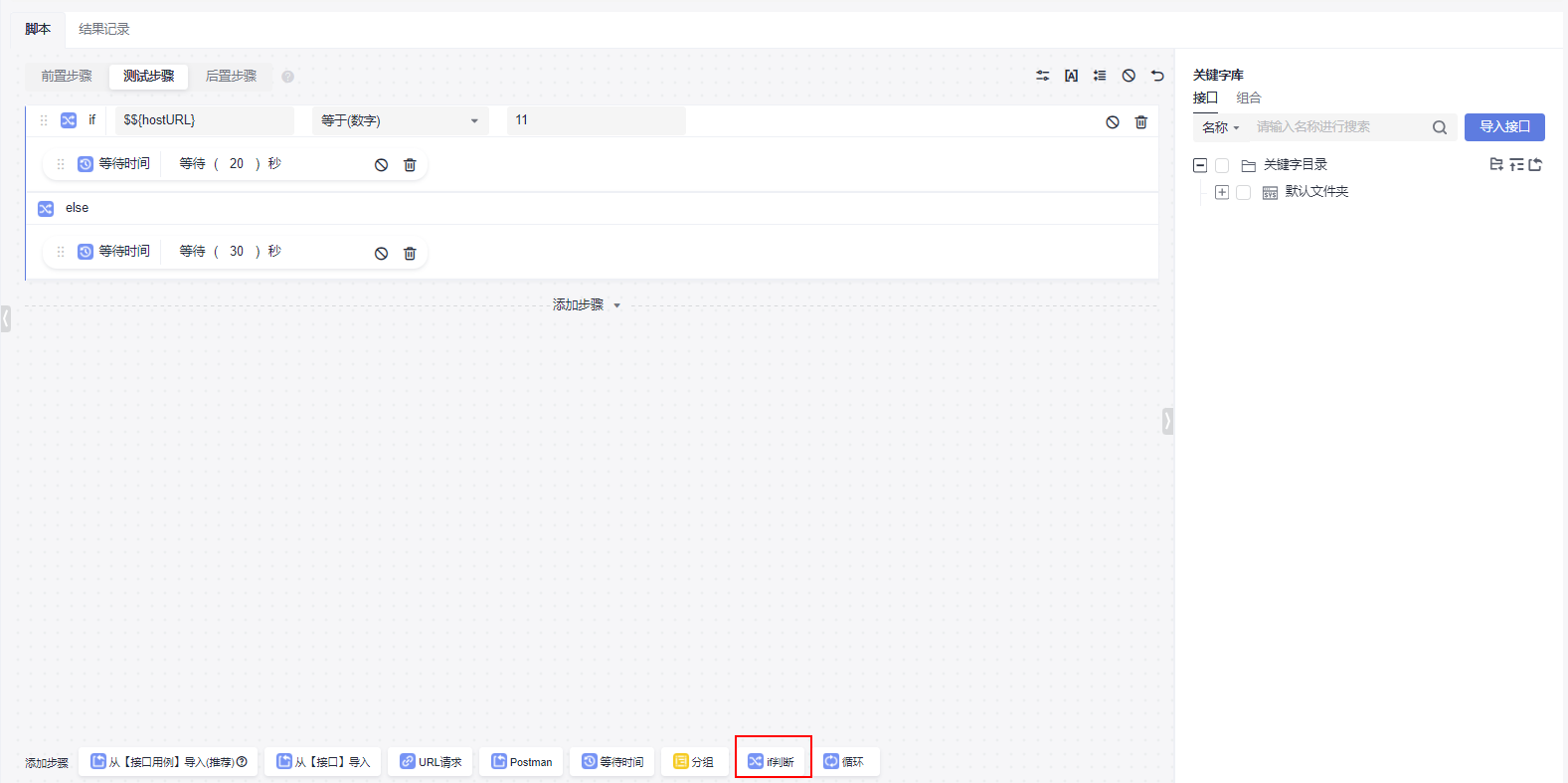Screen dimensions: 1568x783
Task: Click the clock icon of the 30-second wait
Action: (86, 252)
